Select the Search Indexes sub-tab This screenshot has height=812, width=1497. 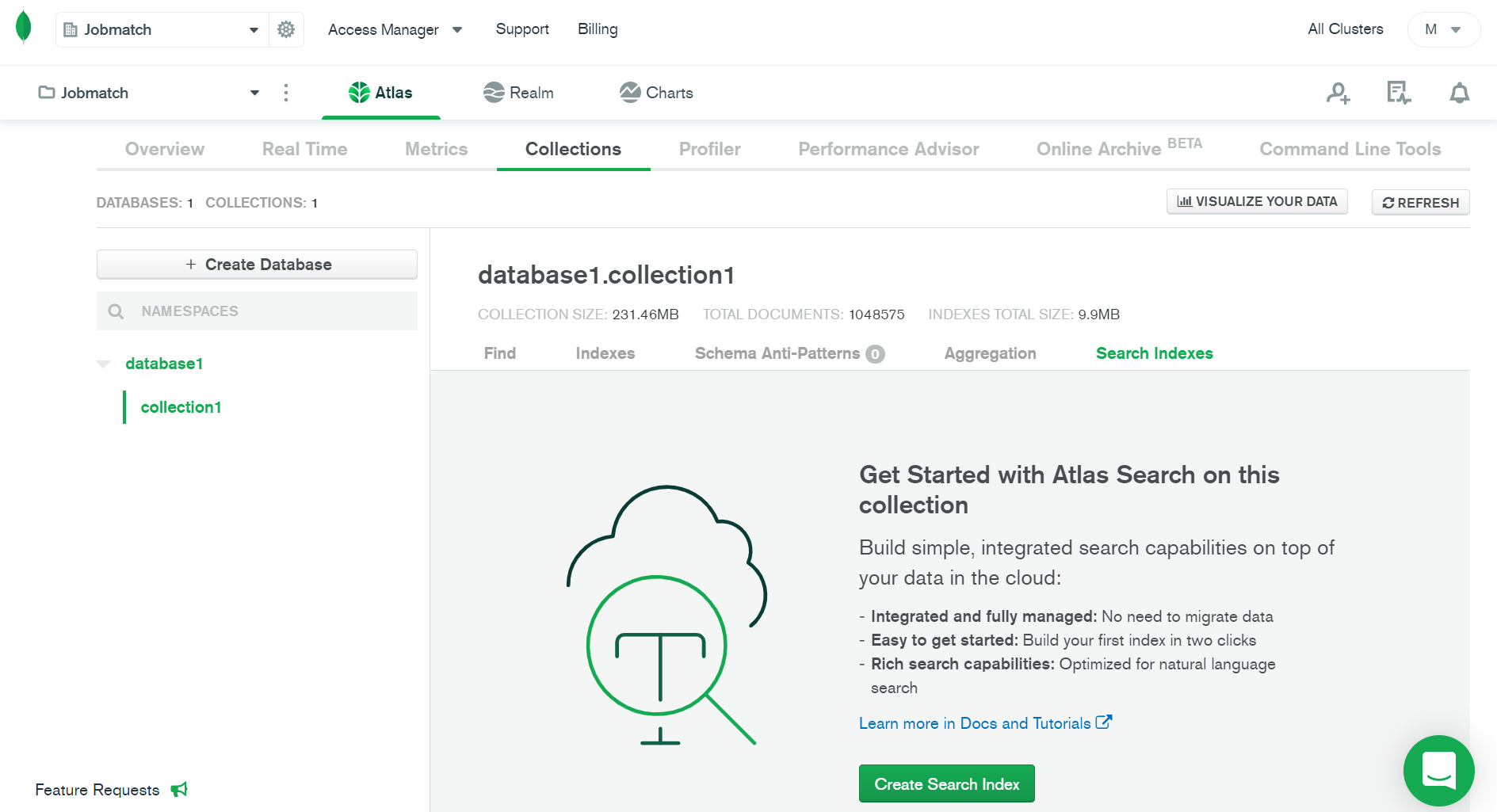point(1155,353)
